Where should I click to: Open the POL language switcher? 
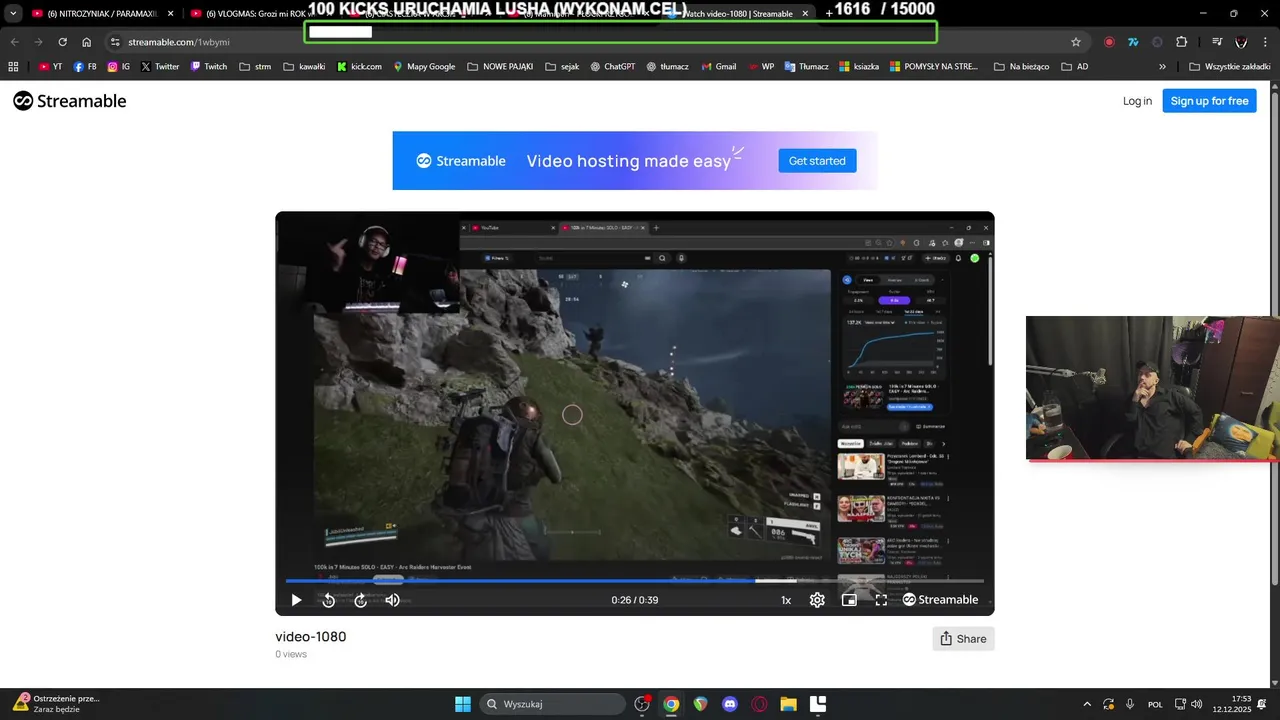tap(1155, 704)
